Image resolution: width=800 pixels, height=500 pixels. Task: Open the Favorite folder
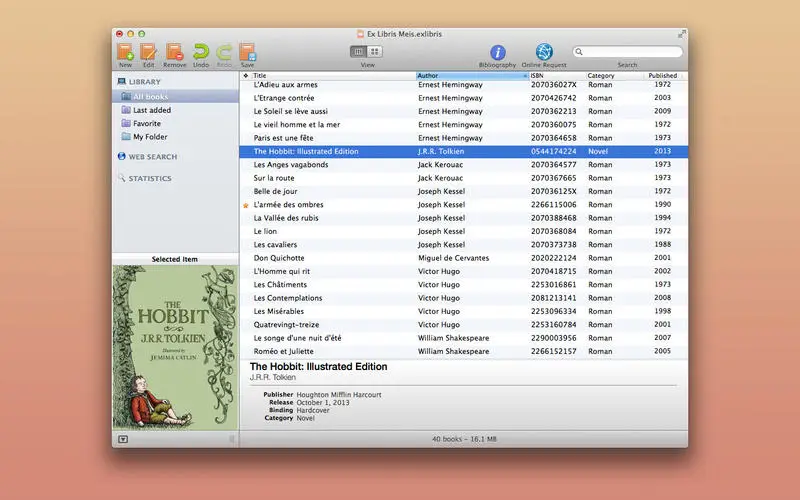pos(146,123)
